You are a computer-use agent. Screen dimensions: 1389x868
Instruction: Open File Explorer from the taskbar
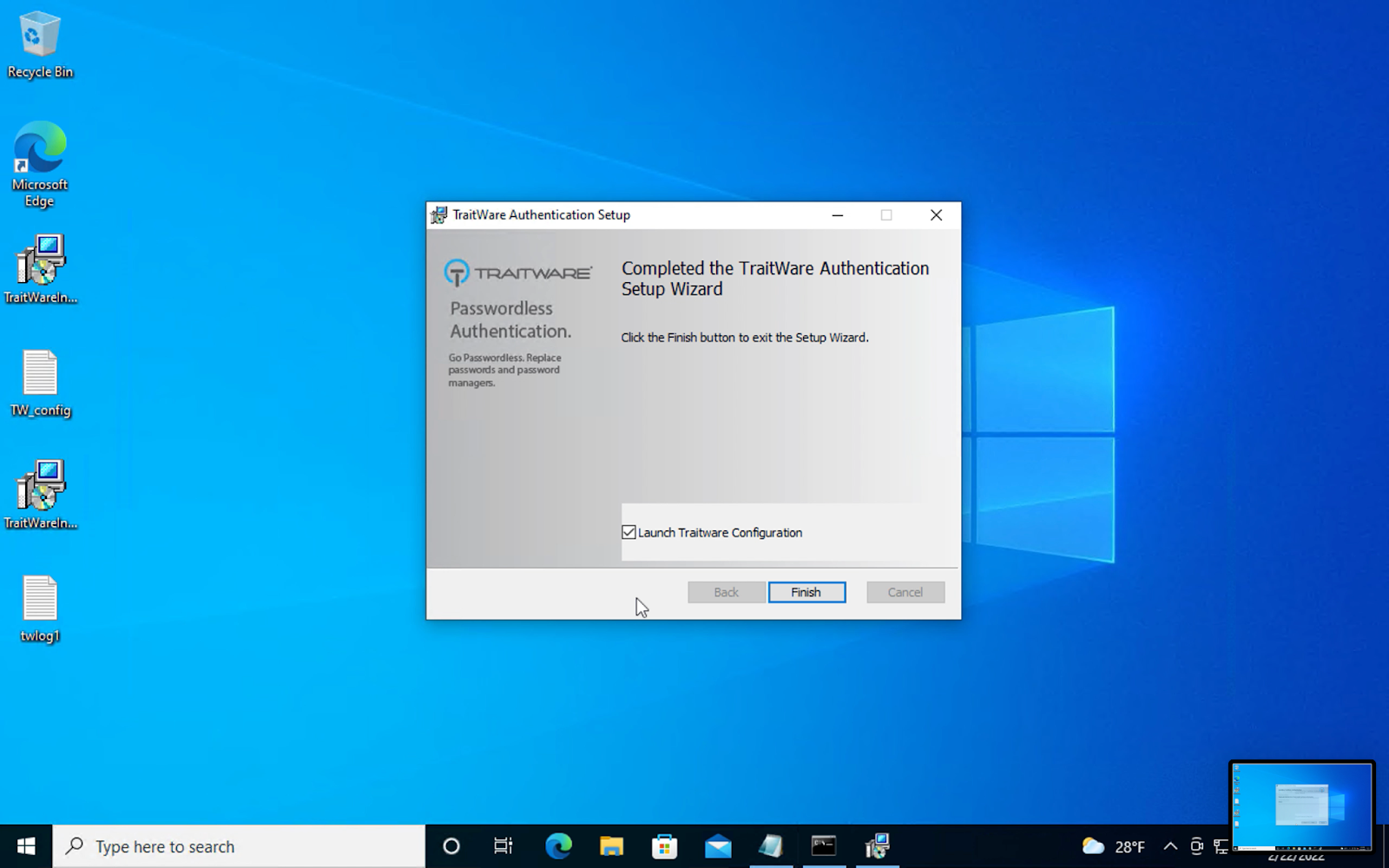[611, 846]
